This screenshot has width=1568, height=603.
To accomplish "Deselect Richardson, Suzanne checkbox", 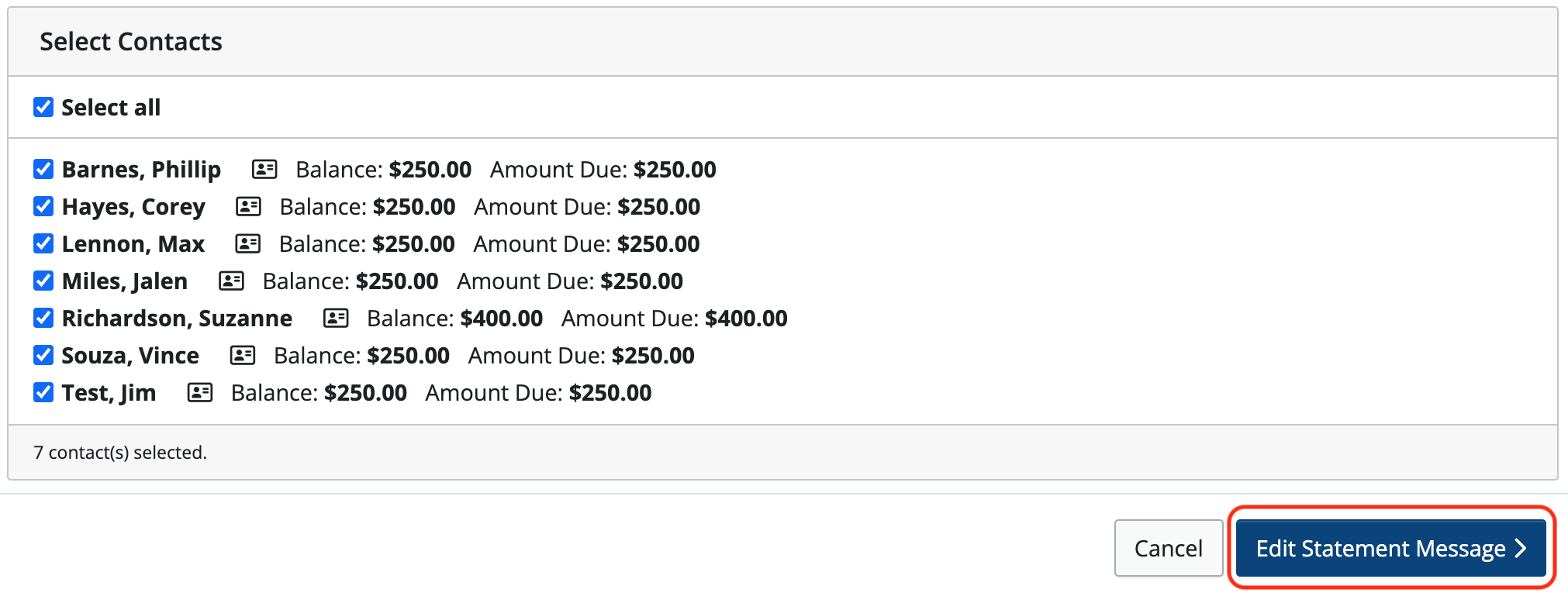I will point(43,318).
